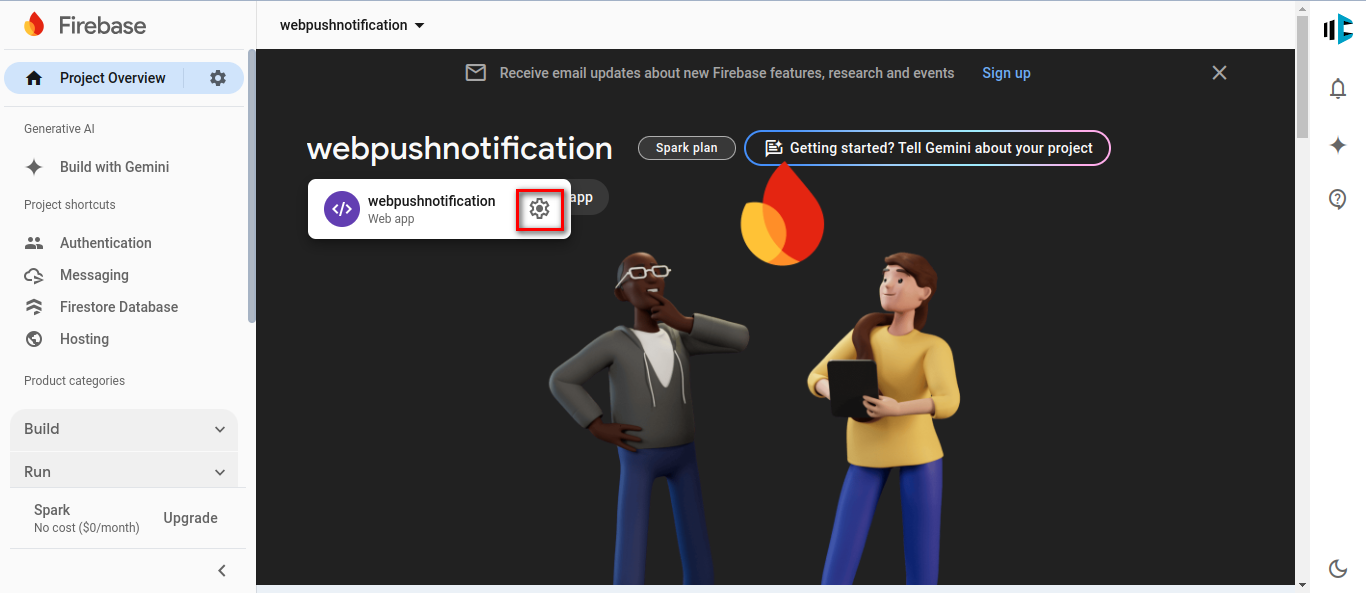The width and height of the screenshot is (1366, 593).
Task: Expand the Run product category
Action: pyautogui.click(x=124, y=471)
